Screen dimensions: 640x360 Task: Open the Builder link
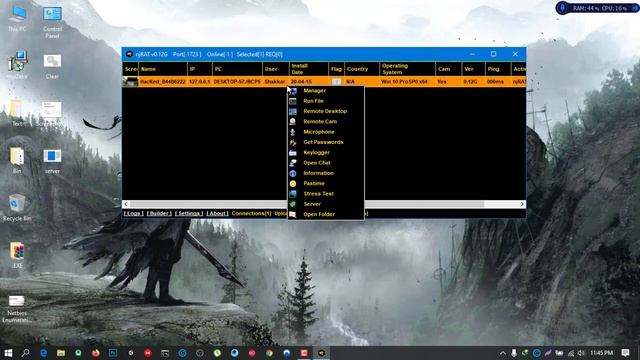(x=159, y=213)
